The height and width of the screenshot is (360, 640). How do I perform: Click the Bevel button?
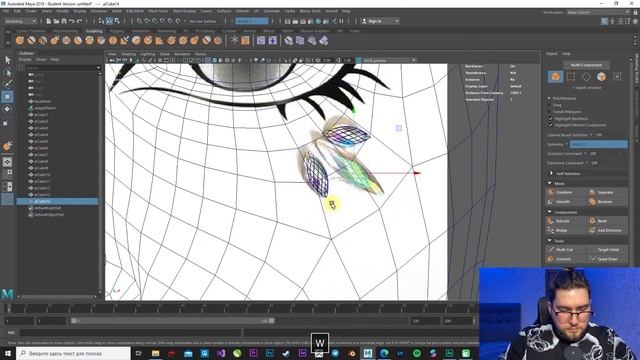[x=608, y=221]
